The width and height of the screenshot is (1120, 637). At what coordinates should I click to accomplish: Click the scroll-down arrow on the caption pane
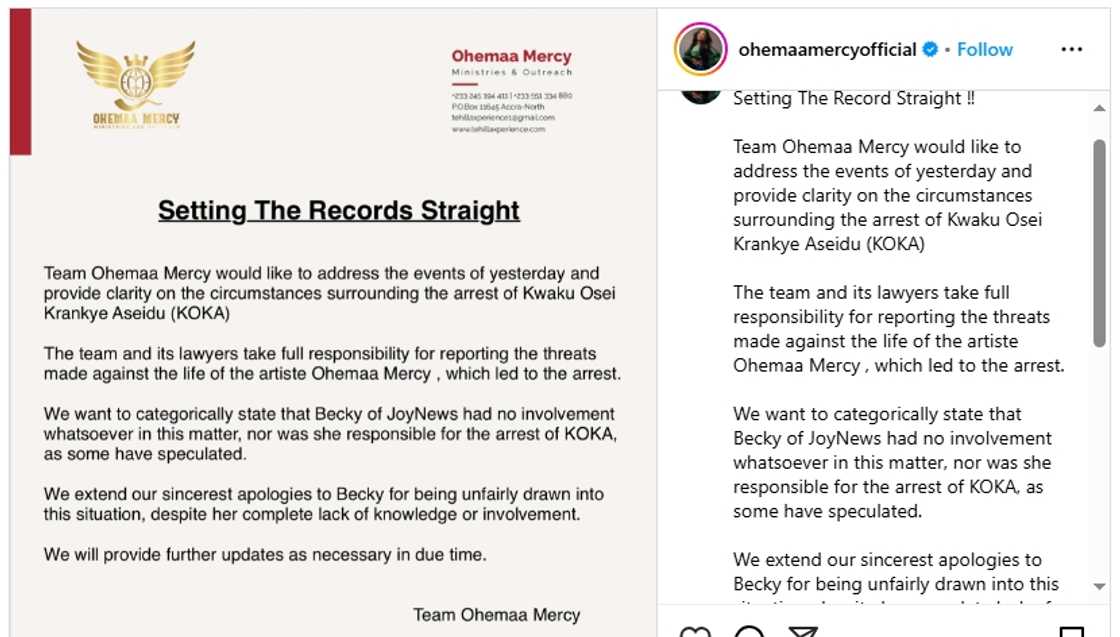[x=1101, y=588]
